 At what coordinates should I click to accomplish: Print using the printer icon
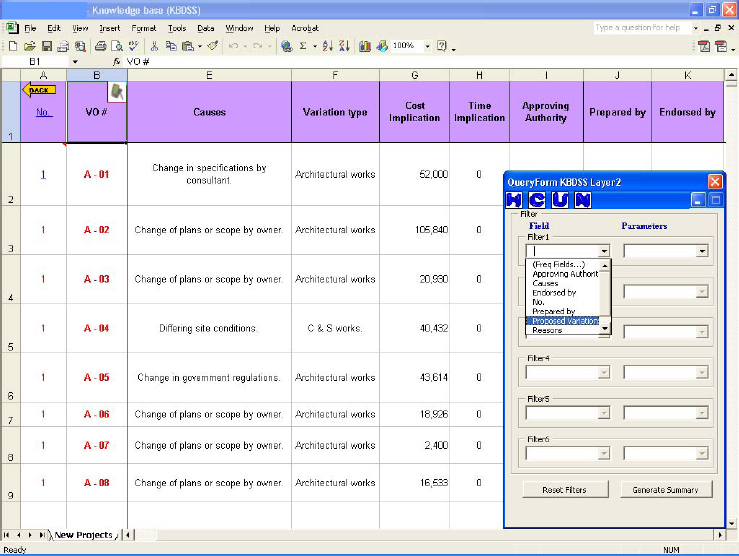click(x=100, y=46)
